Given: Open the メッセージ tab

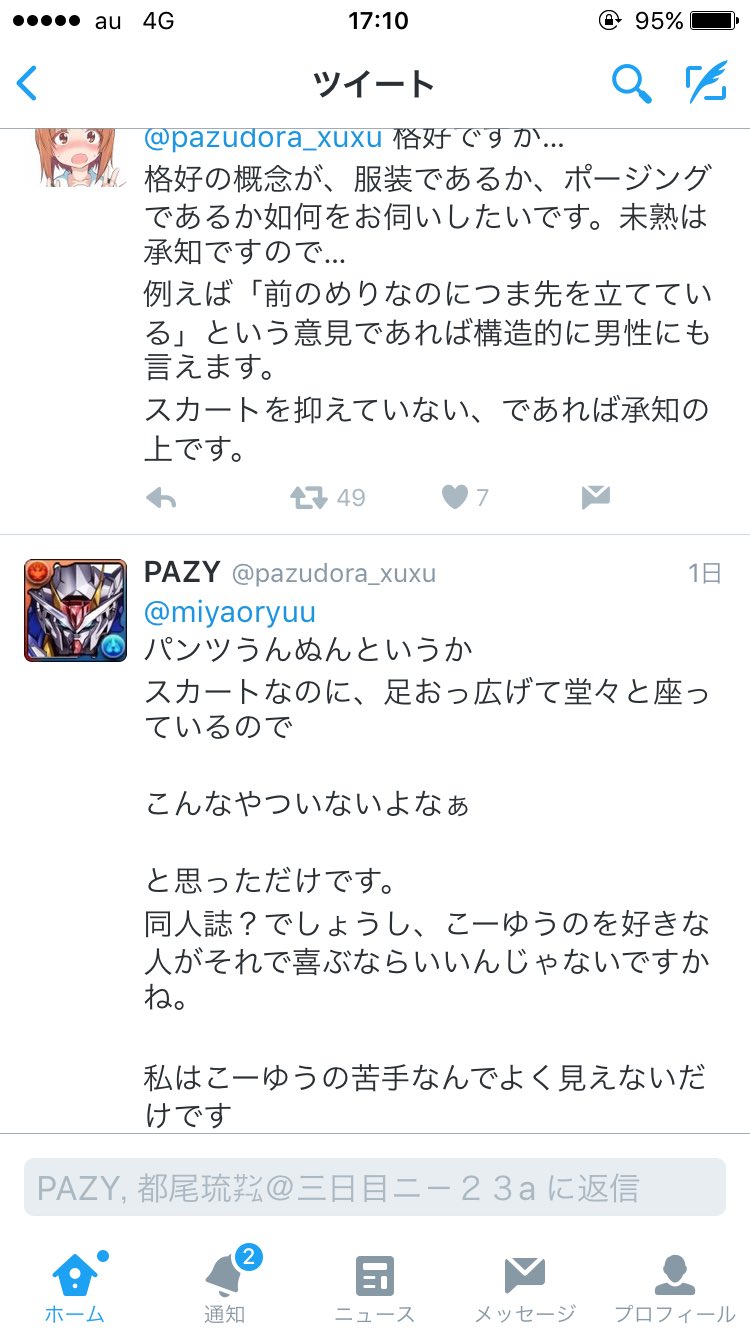Looking at the screenshot, I should click(x=524, y=1285).
